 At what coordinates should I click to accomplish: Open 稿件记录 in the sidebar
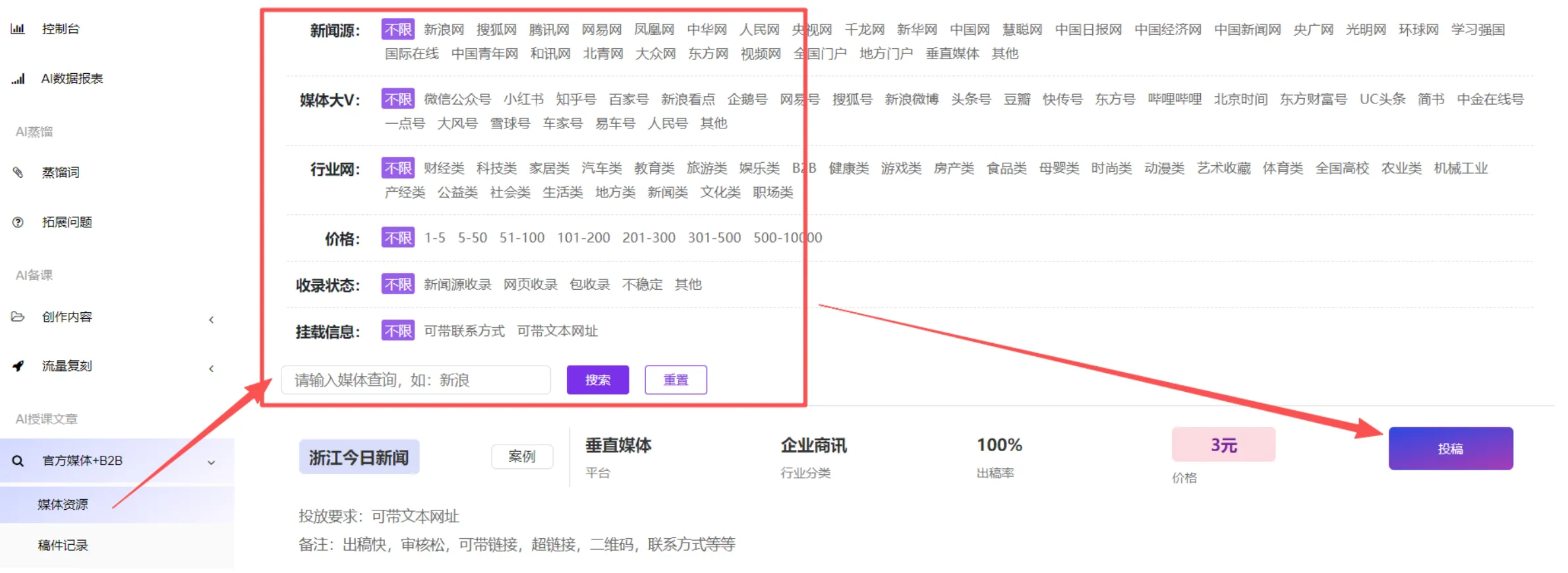[63, 545]
